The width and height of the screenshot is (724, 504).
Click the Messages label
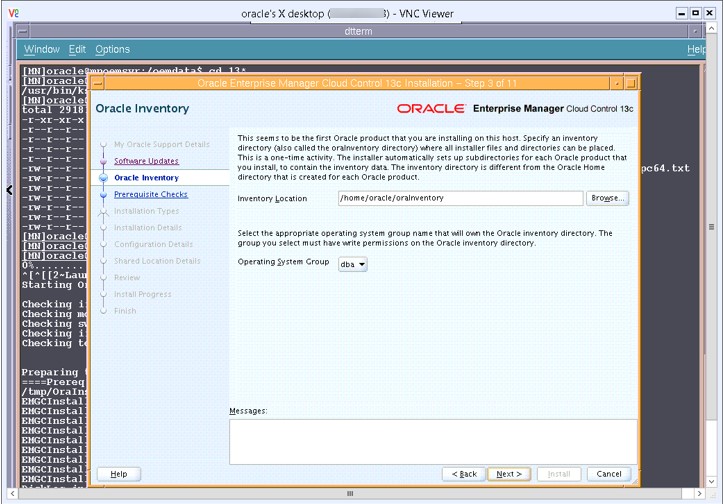pos(248,411)
